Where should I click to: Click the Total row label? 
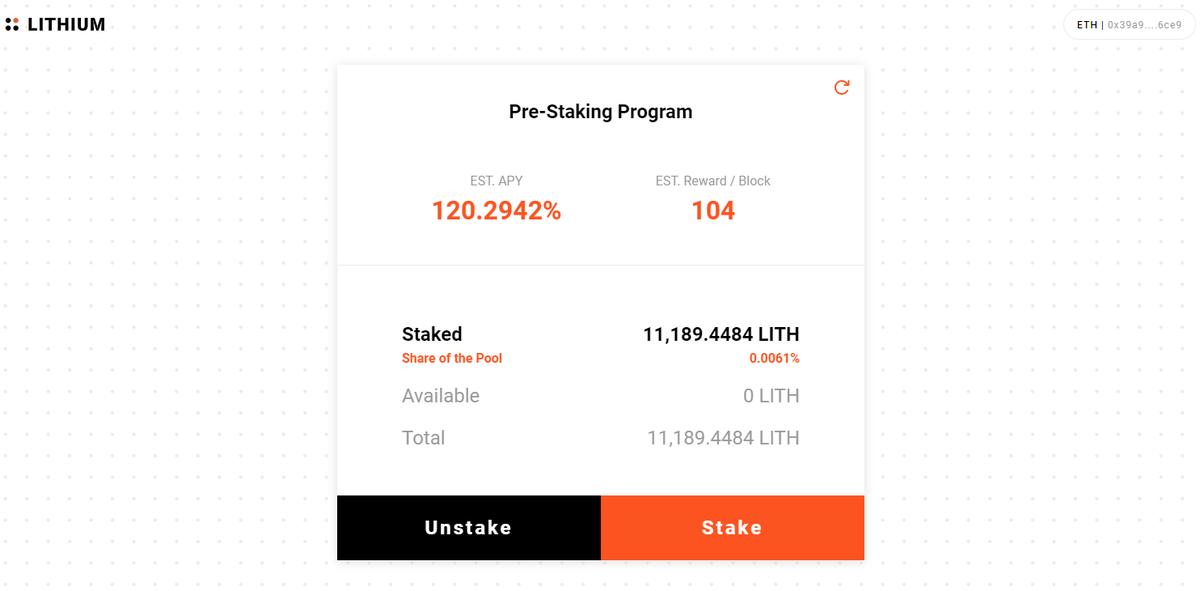[x=424, y=438]
